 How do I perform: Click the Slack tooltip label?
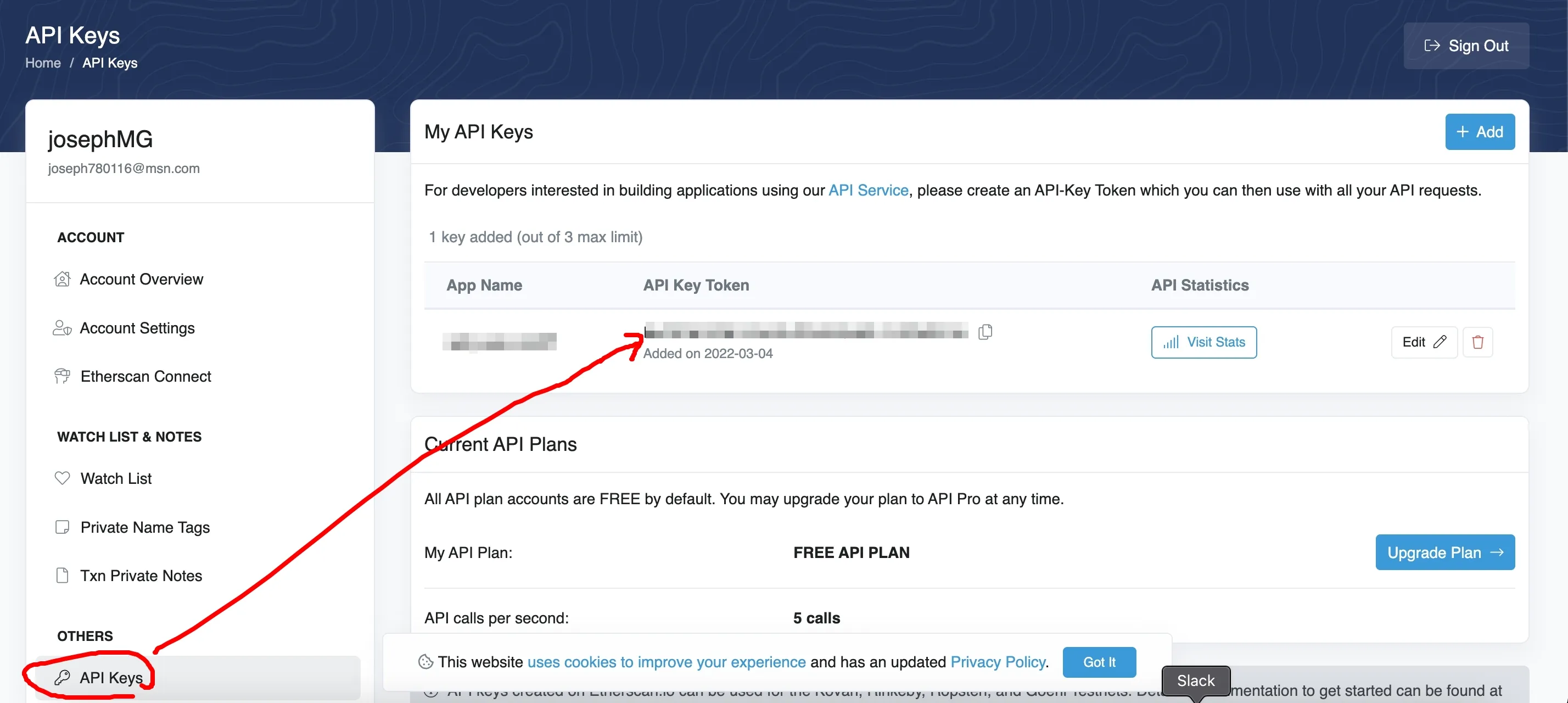pyautogui.click(x=1195, y=680)
